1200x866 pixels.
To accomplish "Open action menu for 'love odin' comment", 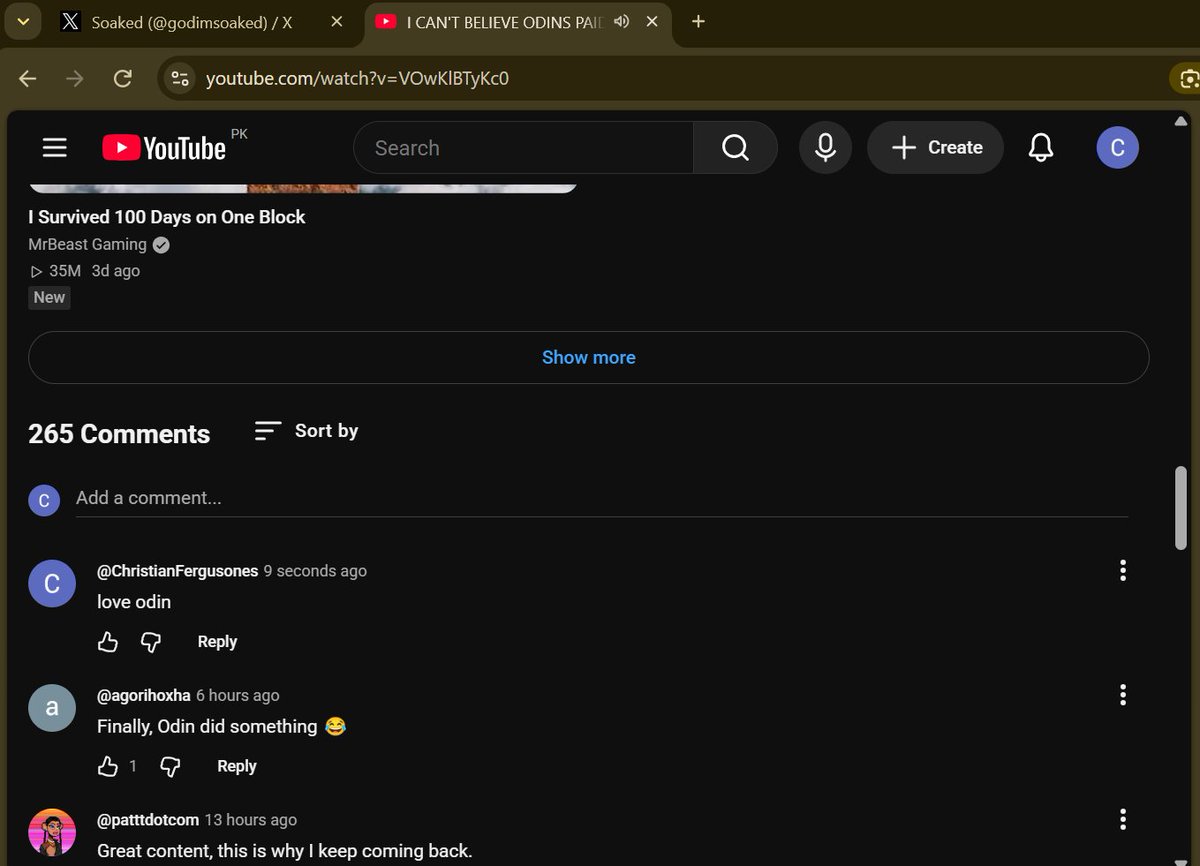I will (1123, 571).
